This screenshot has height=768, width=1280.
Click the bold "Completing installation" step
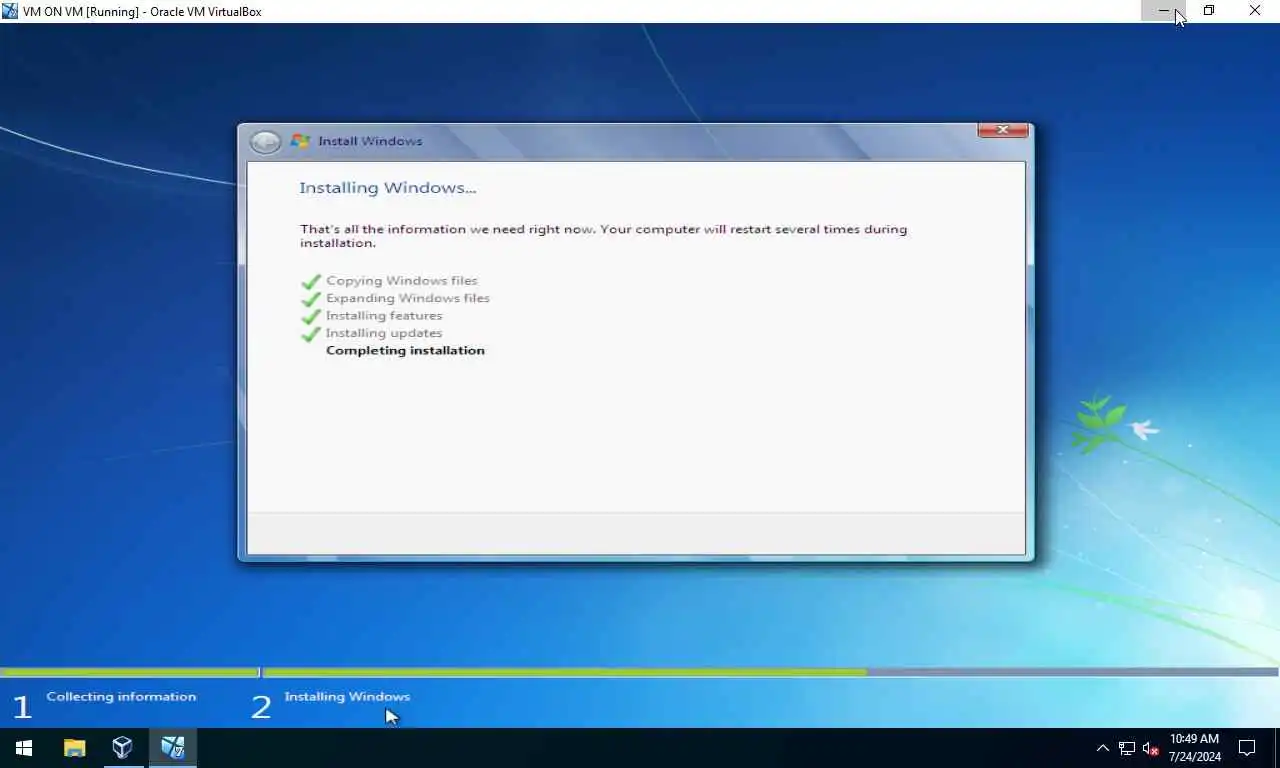pyautogui.click(x=405, y=350)
